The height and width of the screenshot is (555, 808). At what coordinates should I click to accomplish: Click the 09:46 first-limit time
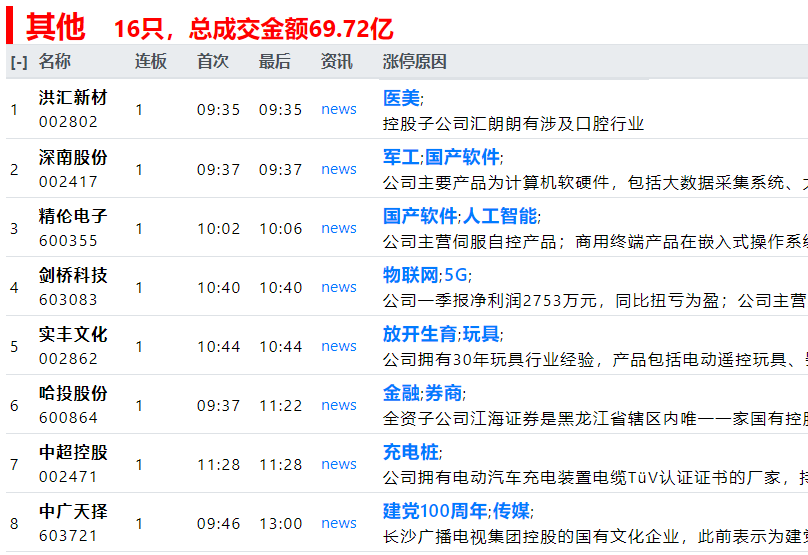(x=218, y=524)
